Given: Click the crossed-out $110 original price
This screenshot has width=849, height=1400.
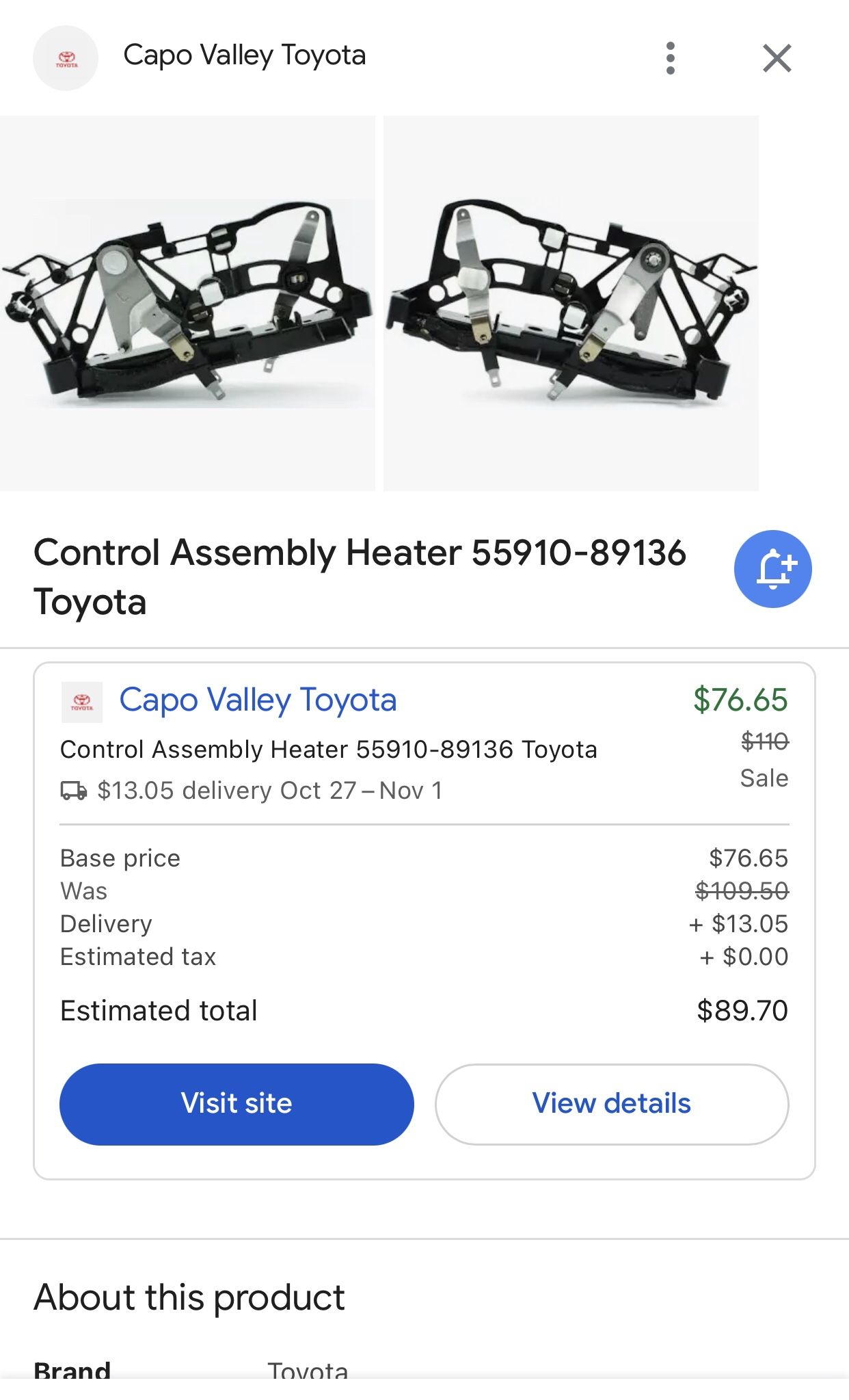Looking at the screenshot, I should click(764, 741).
